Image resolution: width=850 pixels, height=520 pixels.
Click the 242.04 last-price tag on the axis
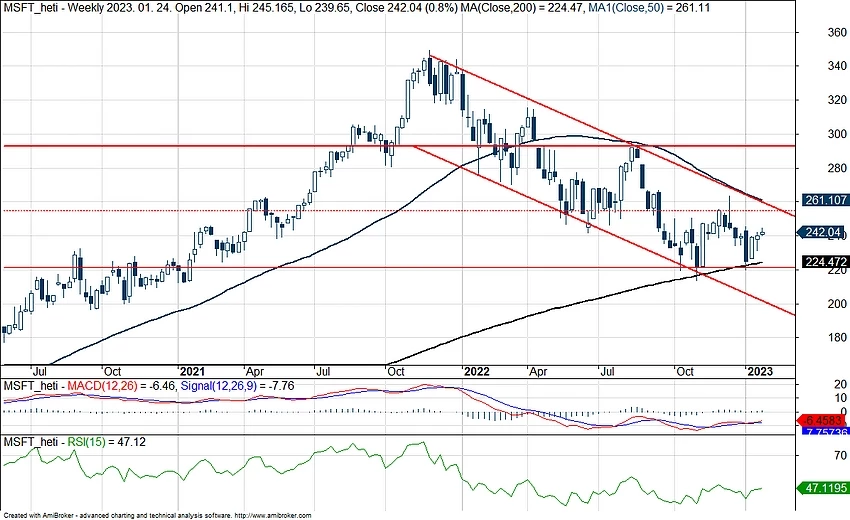pos(823,233)
